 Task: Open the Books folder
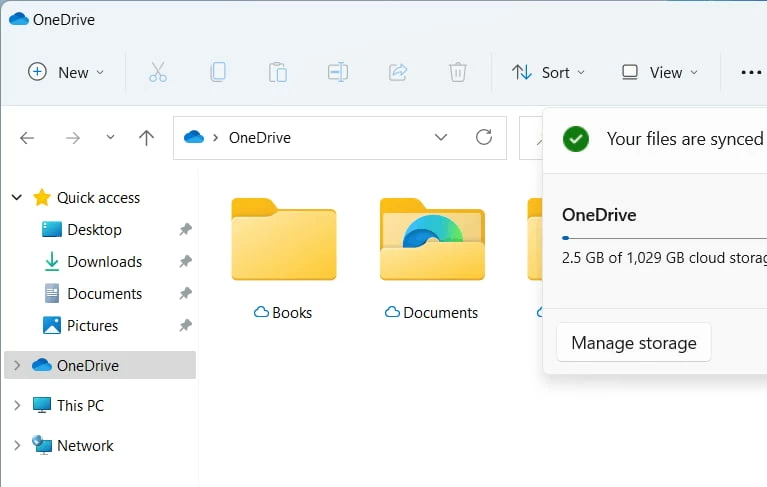tap(283, 240)
